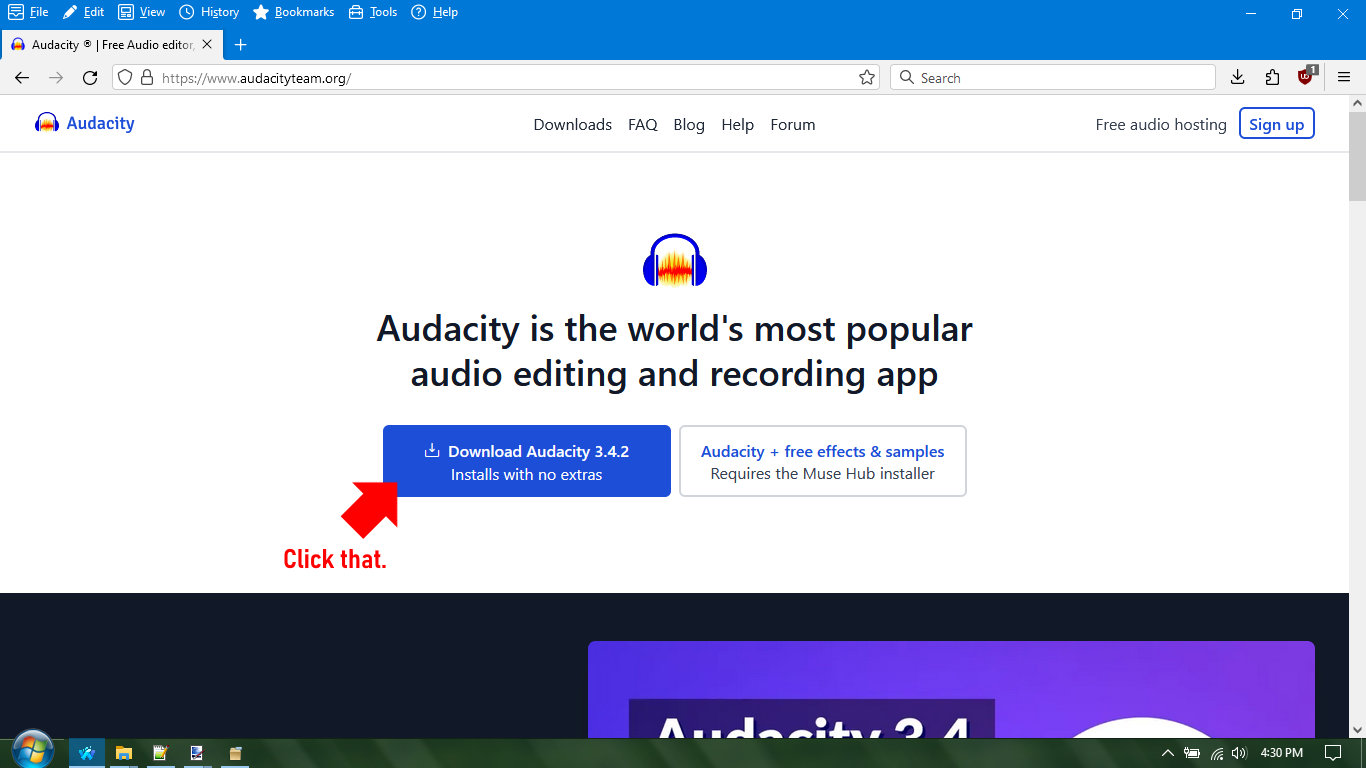Open the Downloads page

[572, 125]
